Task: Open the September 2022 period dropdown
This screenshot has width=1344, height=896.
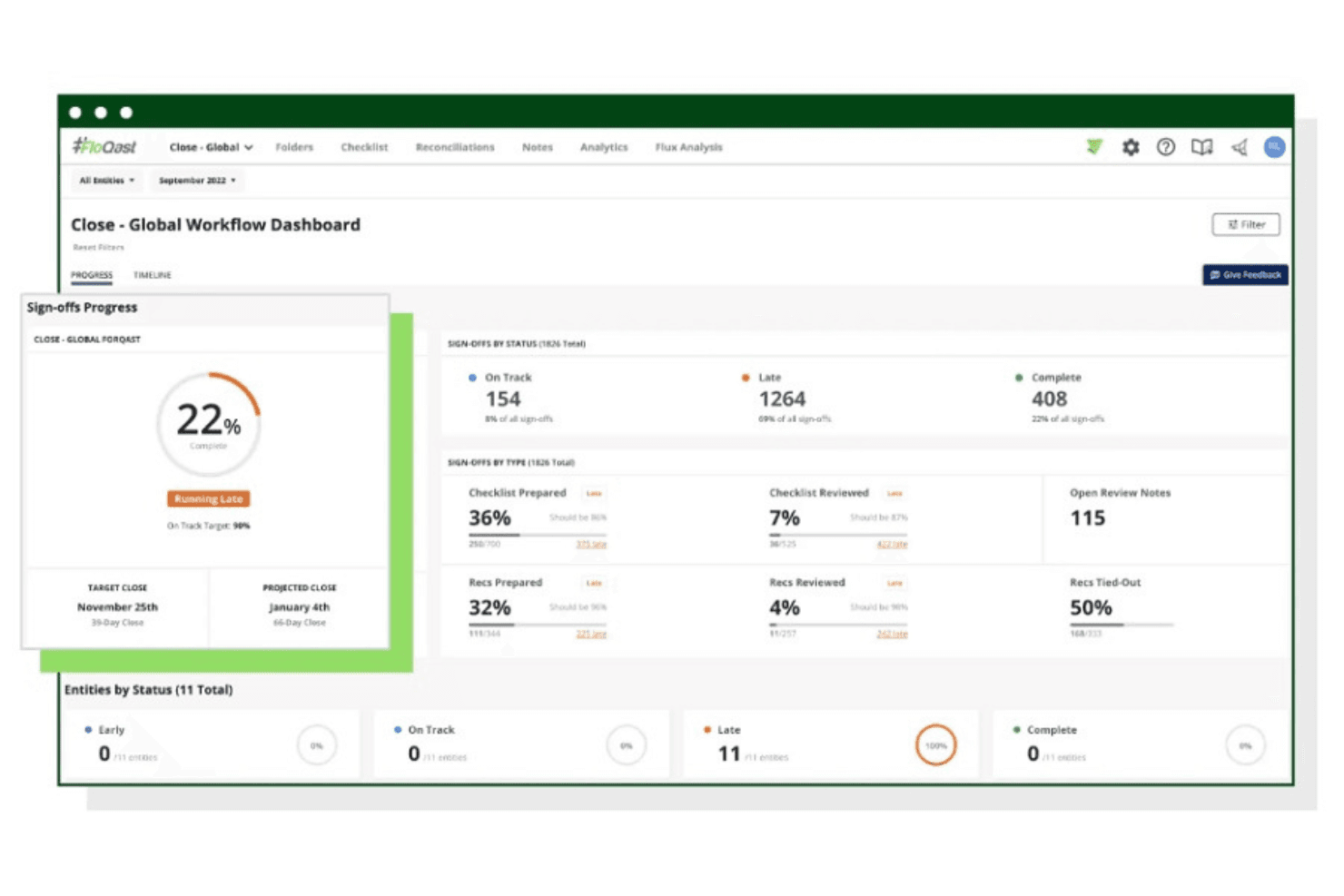Action: click(197, 181)
